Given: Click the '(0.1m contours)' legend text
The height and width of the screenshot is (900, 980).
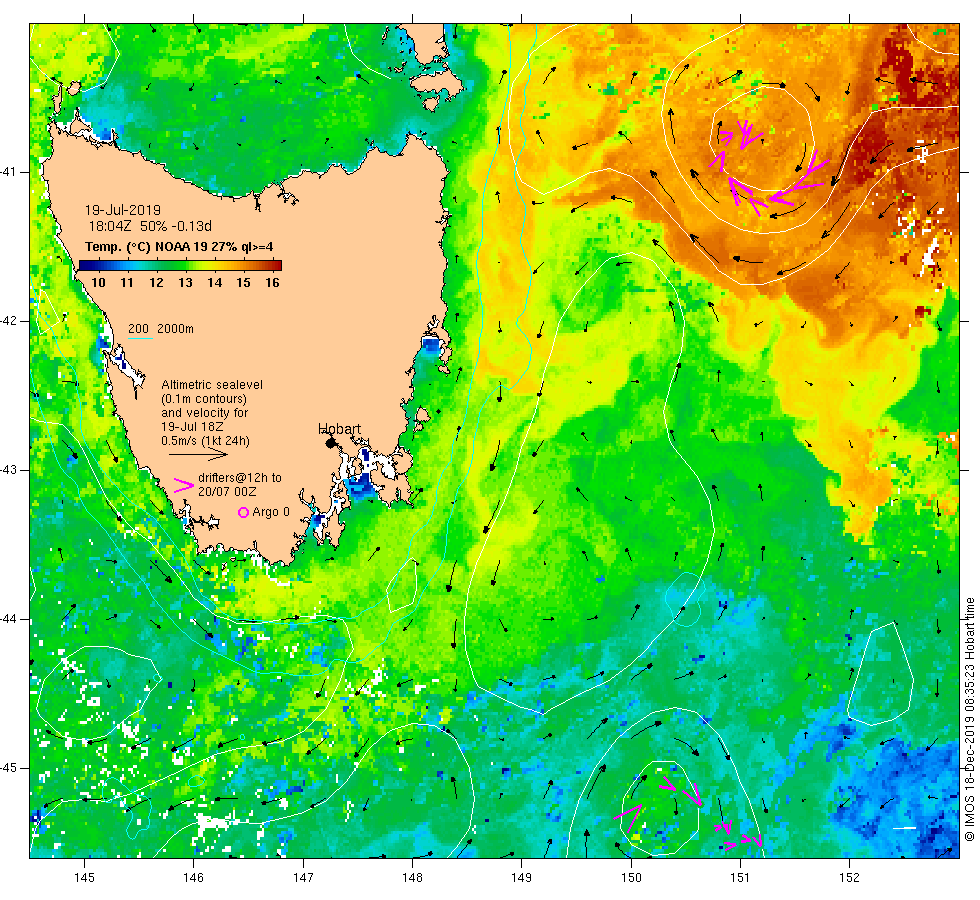Looking at the screenshot, I should pos(204,399).
